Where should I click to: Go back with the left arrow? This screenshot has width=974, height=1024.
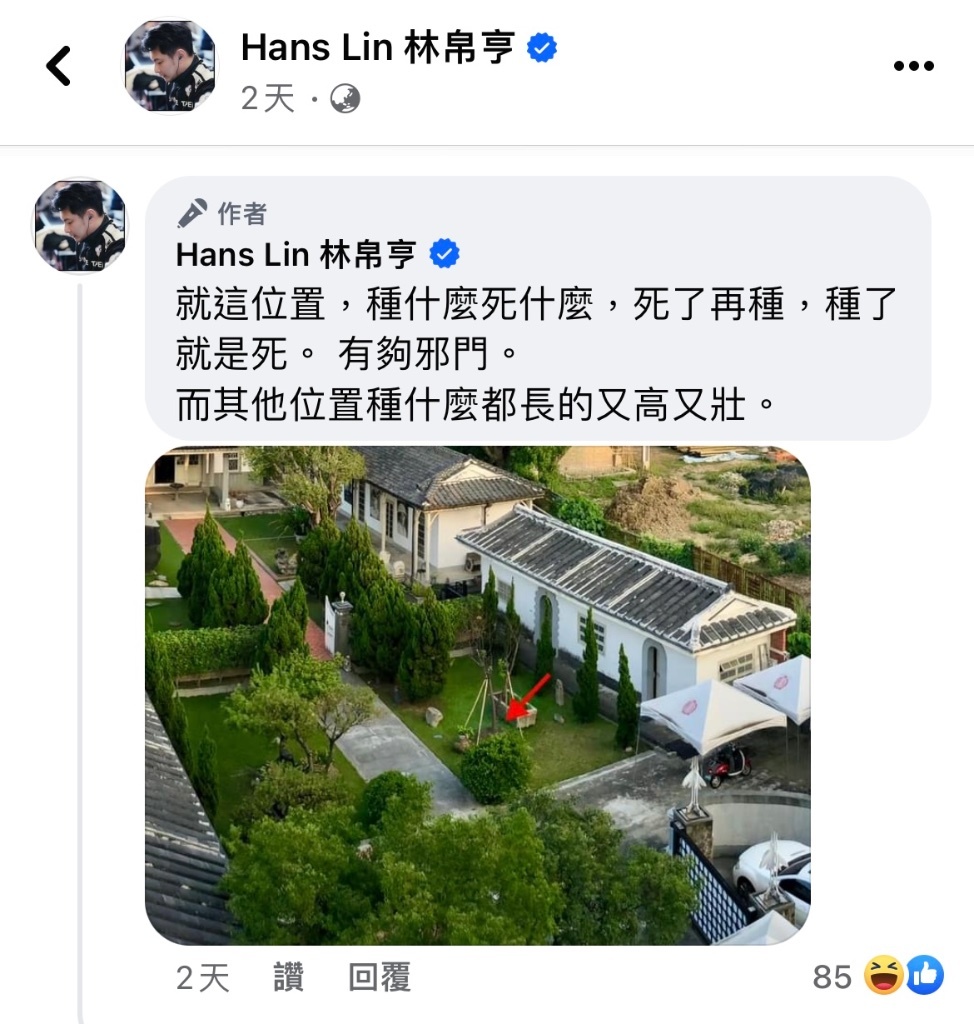pyautogui.click(x=58, y=65)
